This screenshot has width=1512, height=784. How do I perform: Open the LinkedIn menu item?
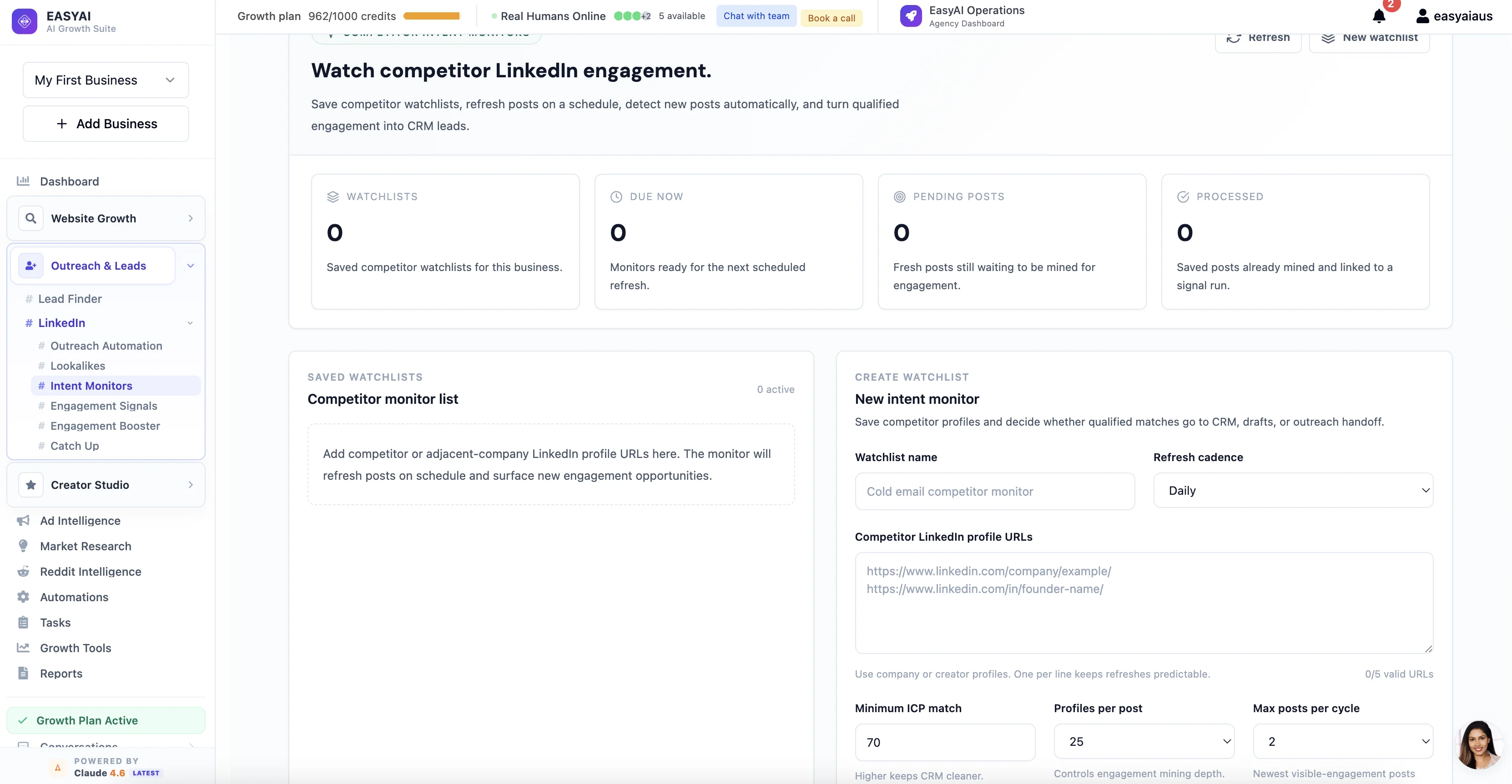61,323
